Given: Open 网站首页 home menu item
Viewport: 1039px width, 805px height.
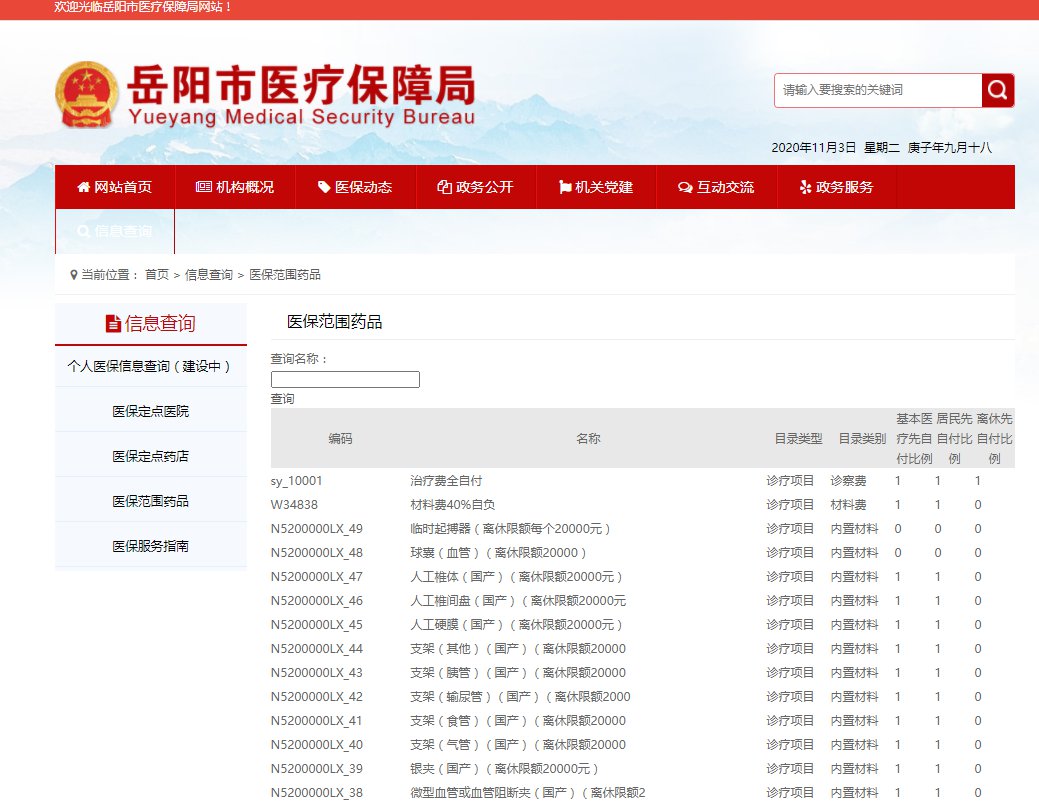Looking at the screenshot, I should (x=115, y=187).
